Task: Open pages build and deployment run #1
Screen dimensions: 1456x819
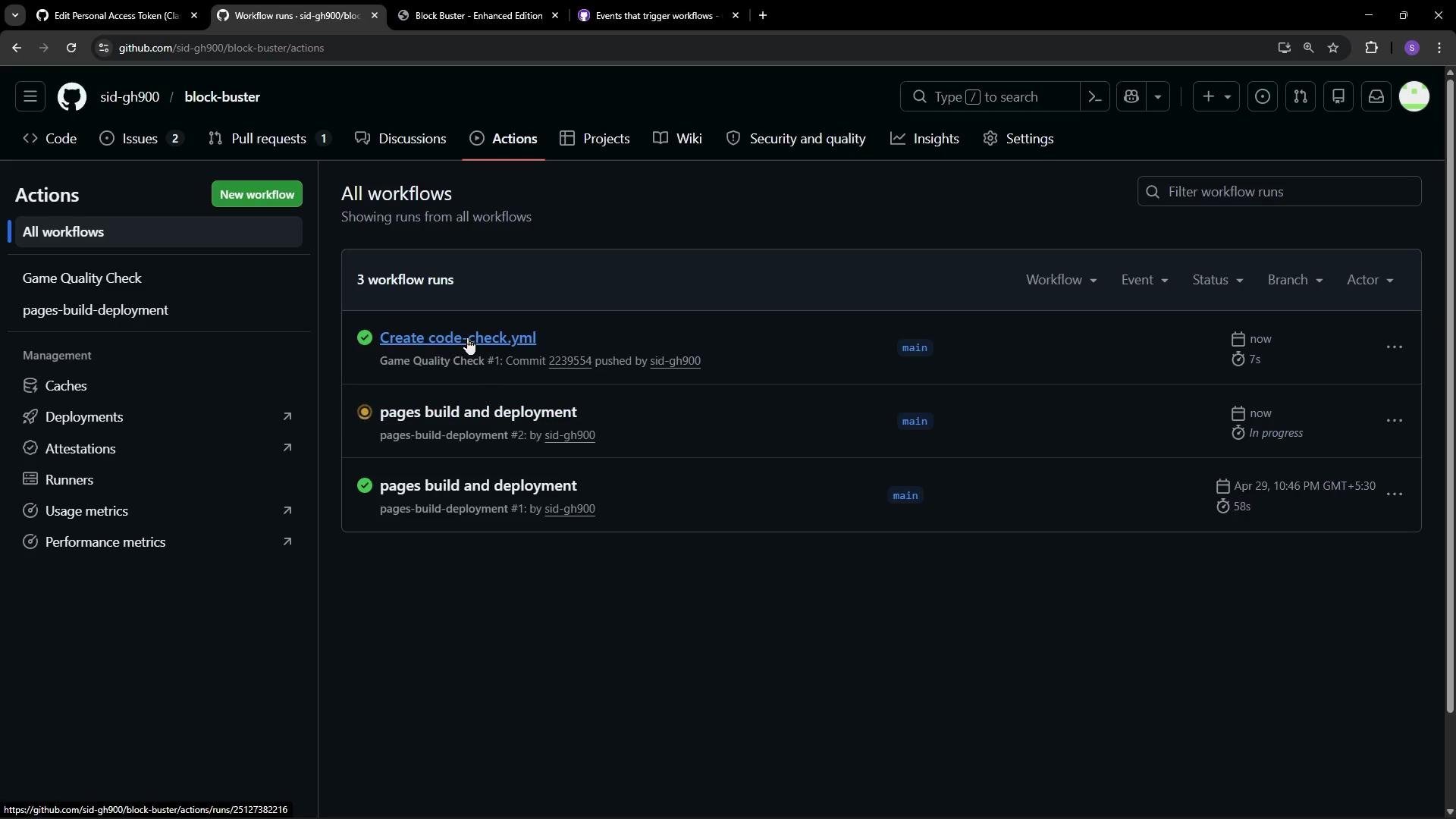Action: pyautogui.click(x=479, y=486)
